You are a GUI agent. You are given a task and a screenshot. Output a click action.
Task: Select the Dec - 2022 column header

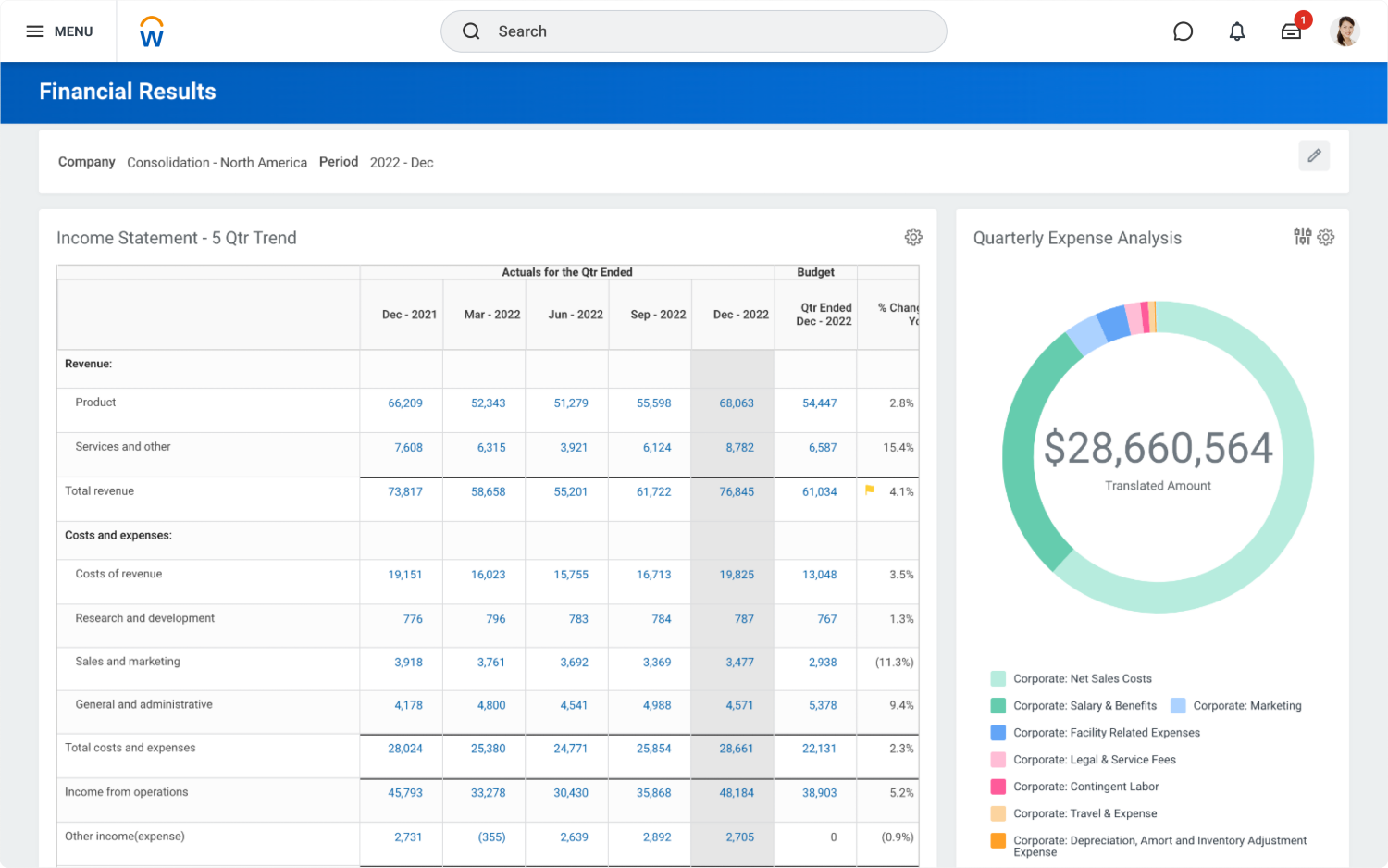(740, 315)
